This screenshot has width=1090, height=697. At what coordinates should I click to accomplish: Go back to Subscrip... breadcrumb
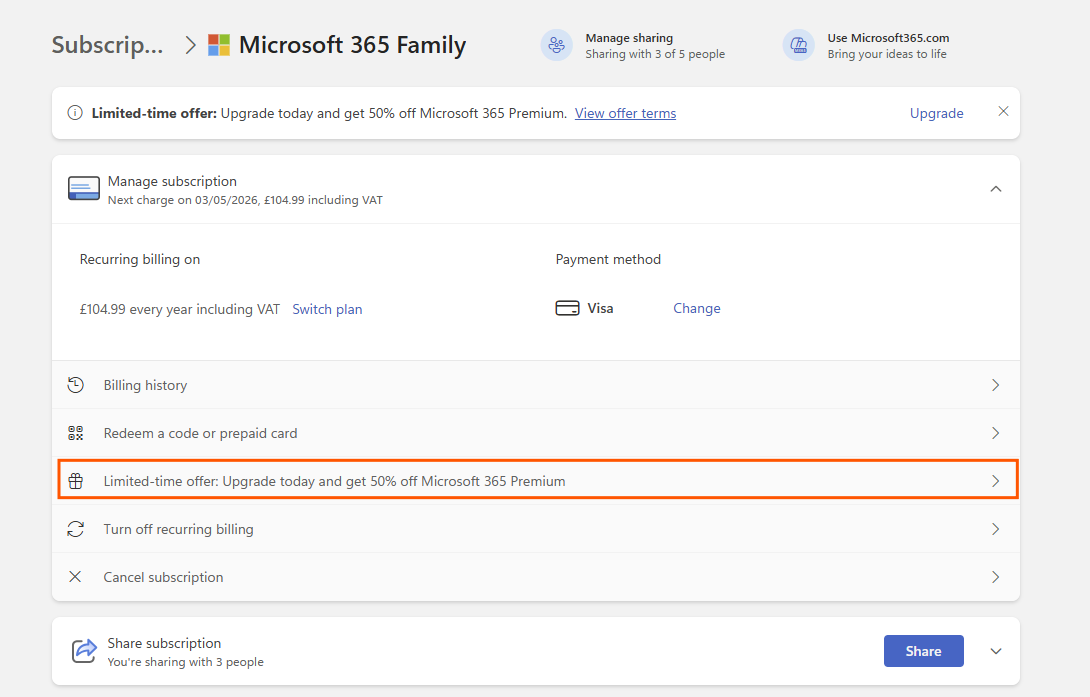(108, 45)
